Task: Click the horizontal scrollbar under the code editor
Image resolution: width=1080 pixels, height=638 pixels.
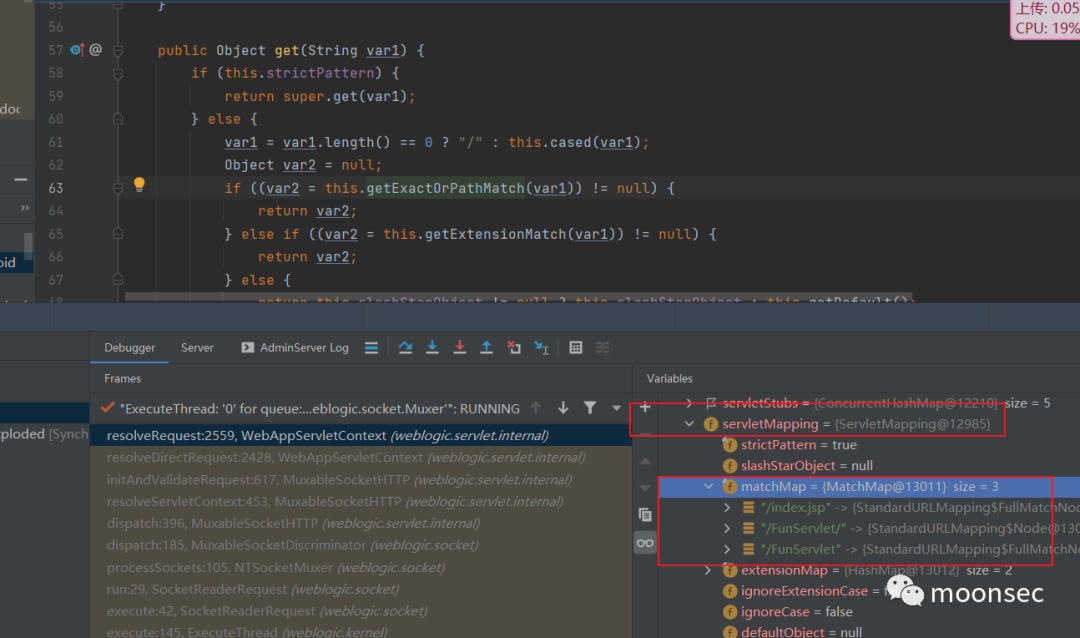Action: click(519, 298)
